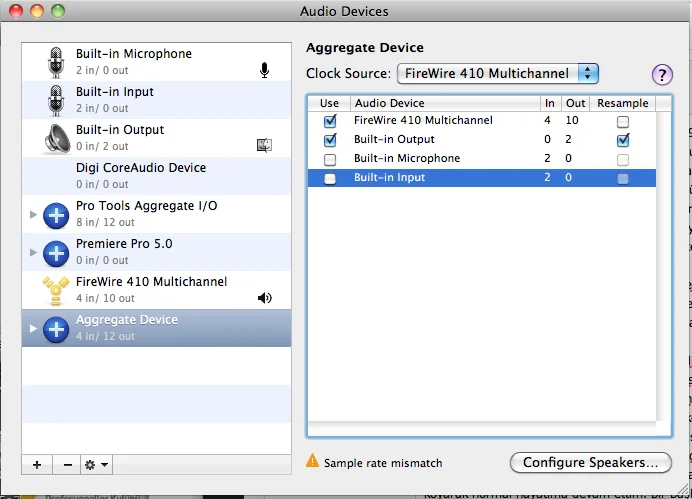The width and height of the screenshot is (692, 499).
Task: Select FireWire 410 Multichannel row in aggregate table
Action: 481,121
